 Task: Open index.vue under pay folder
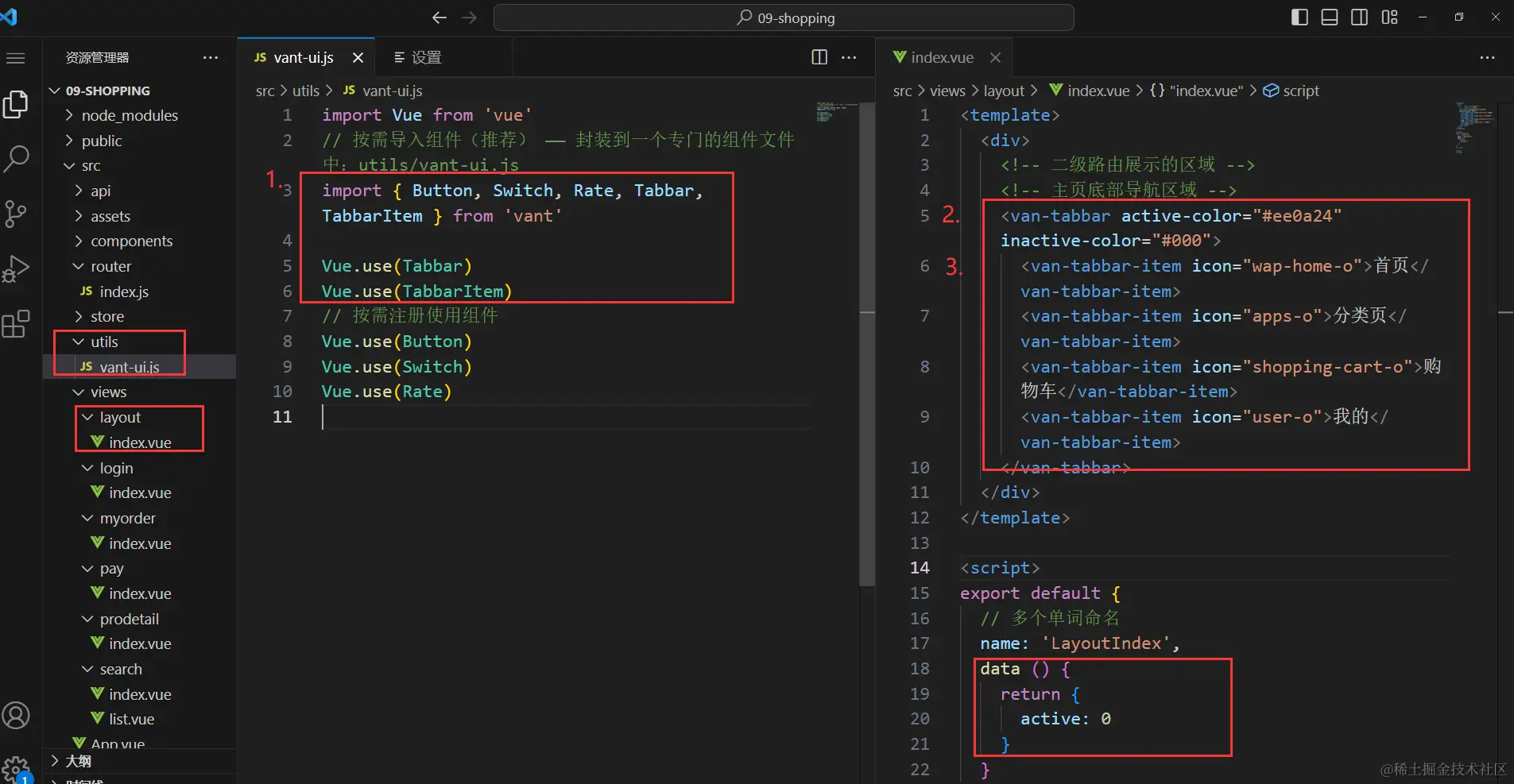[139, 593]
